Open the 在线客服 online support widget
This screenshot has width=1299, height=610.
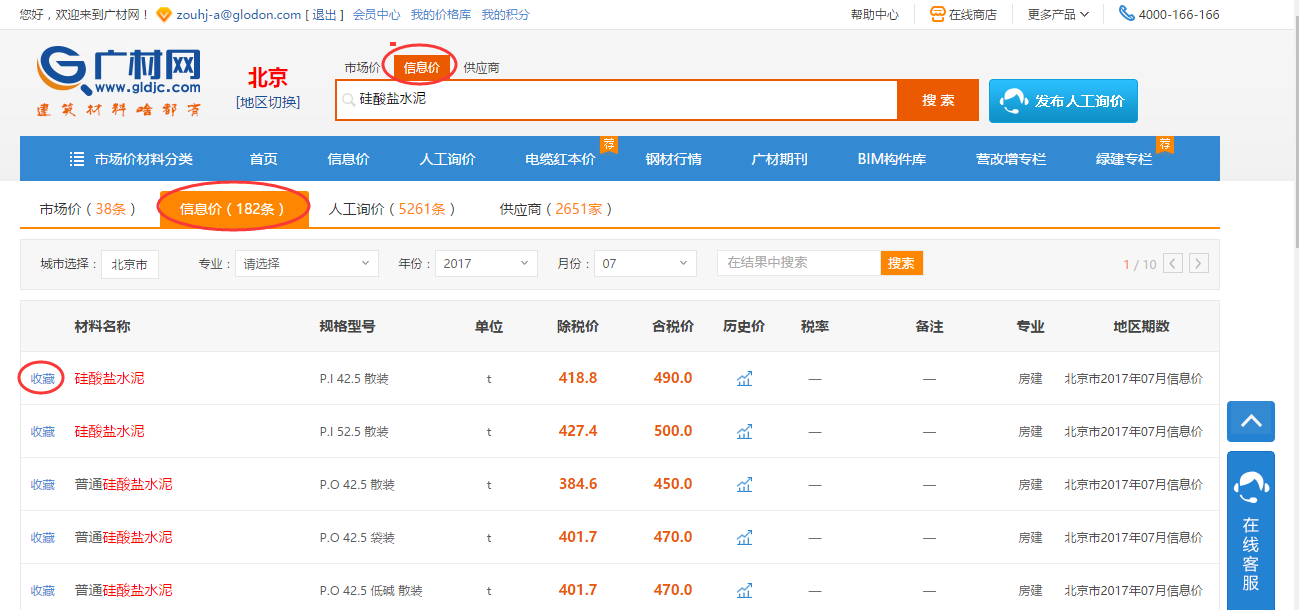click(x=1250, y=530)
